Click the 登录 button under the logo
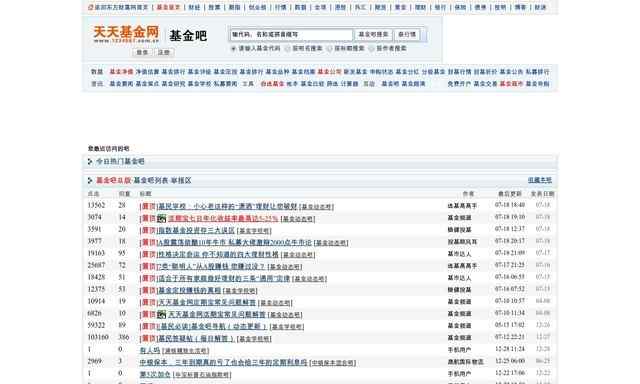The height and width of the screenshot is (384, 640). (x=142, y=52)
